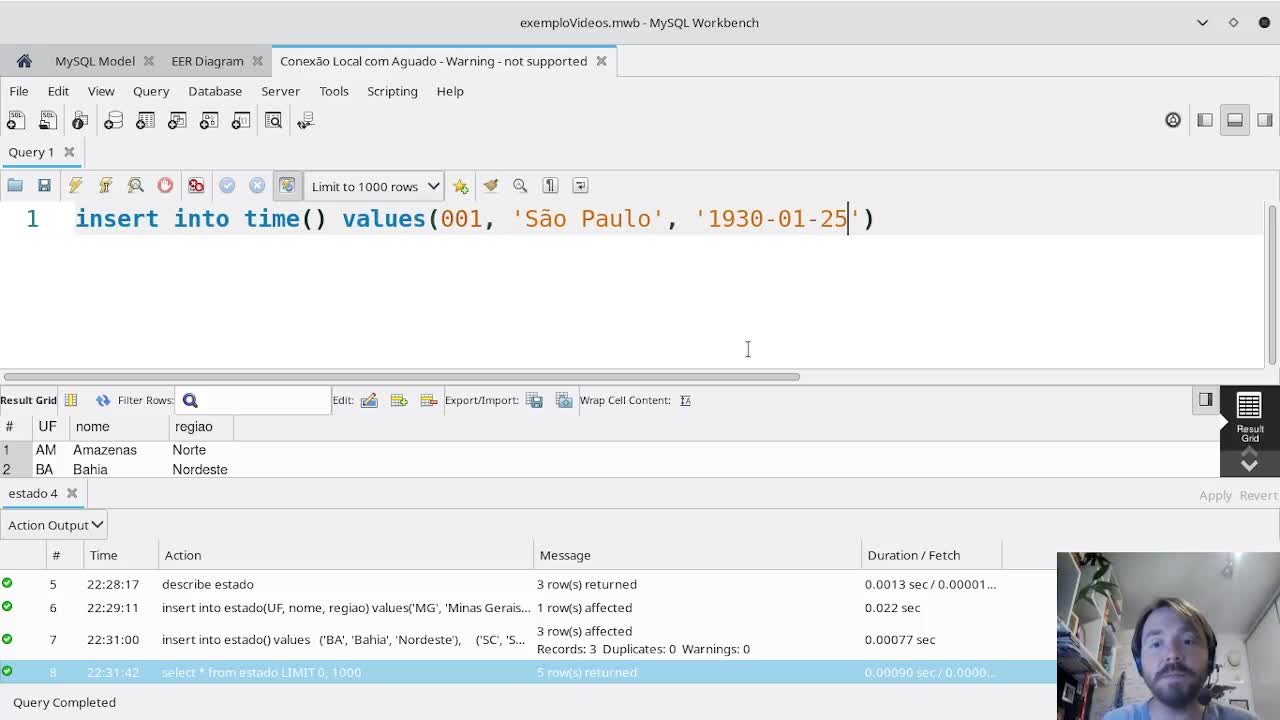
Task: Execute statement under cursor icon
Action: [105, 185]
